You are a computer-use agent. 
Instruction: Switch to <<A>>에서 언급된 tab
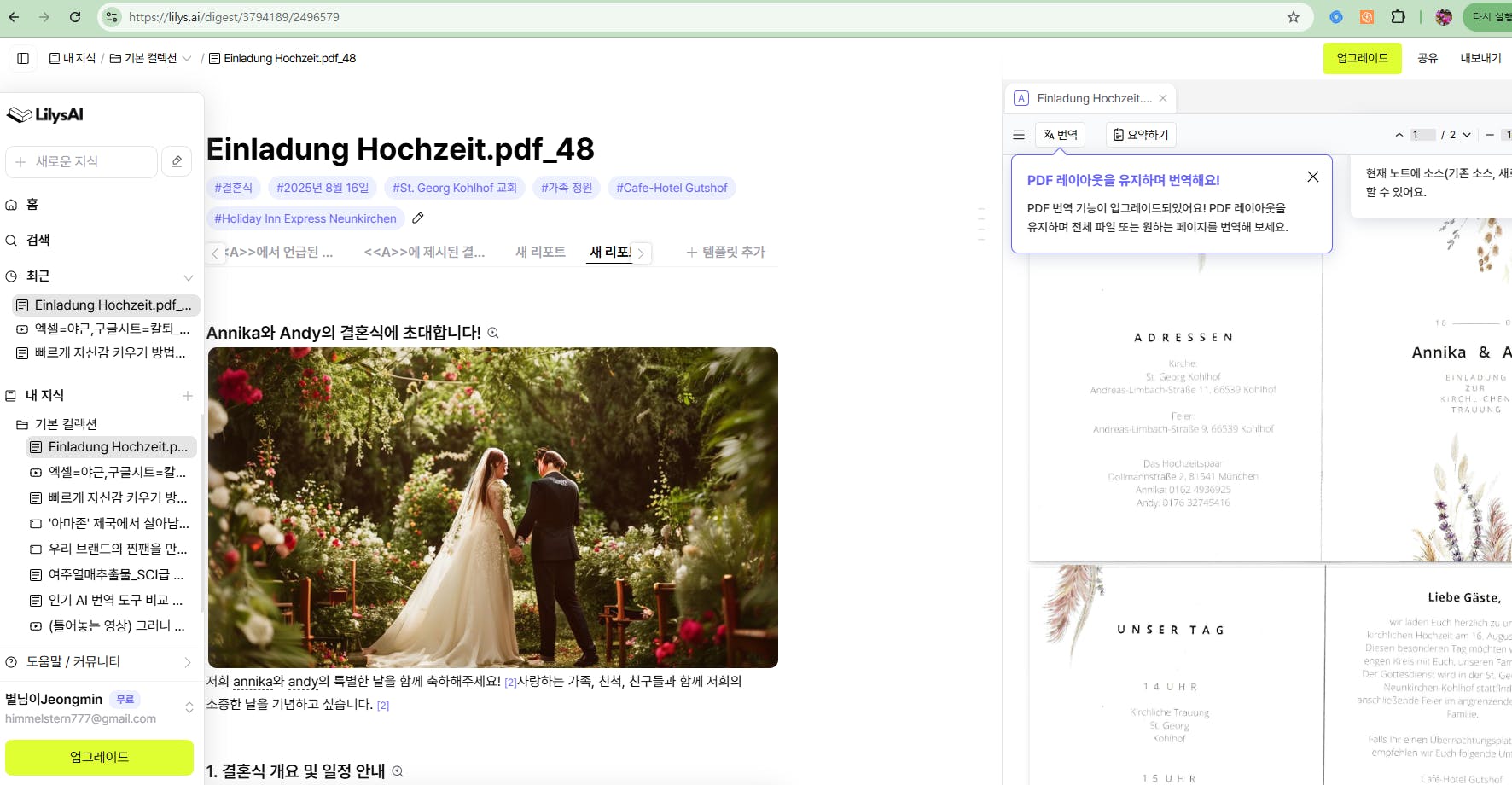pyautogui.click(x=280, y=253)
